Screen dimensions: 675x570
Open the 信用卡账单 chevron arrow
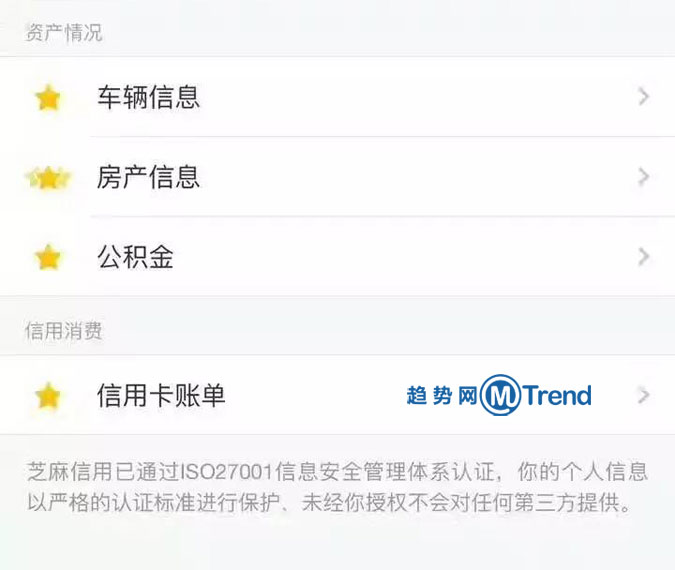(x=644, y=395)
